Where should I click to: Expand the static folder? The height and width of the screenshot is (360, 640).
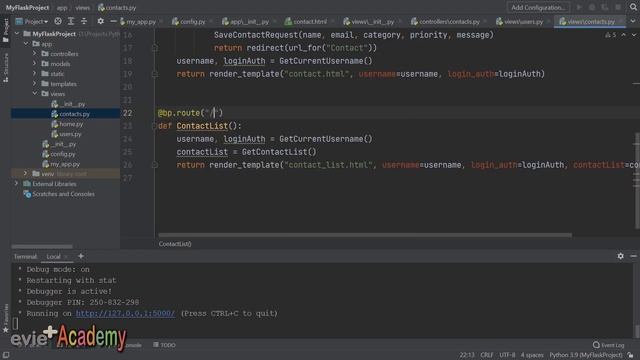35,73
